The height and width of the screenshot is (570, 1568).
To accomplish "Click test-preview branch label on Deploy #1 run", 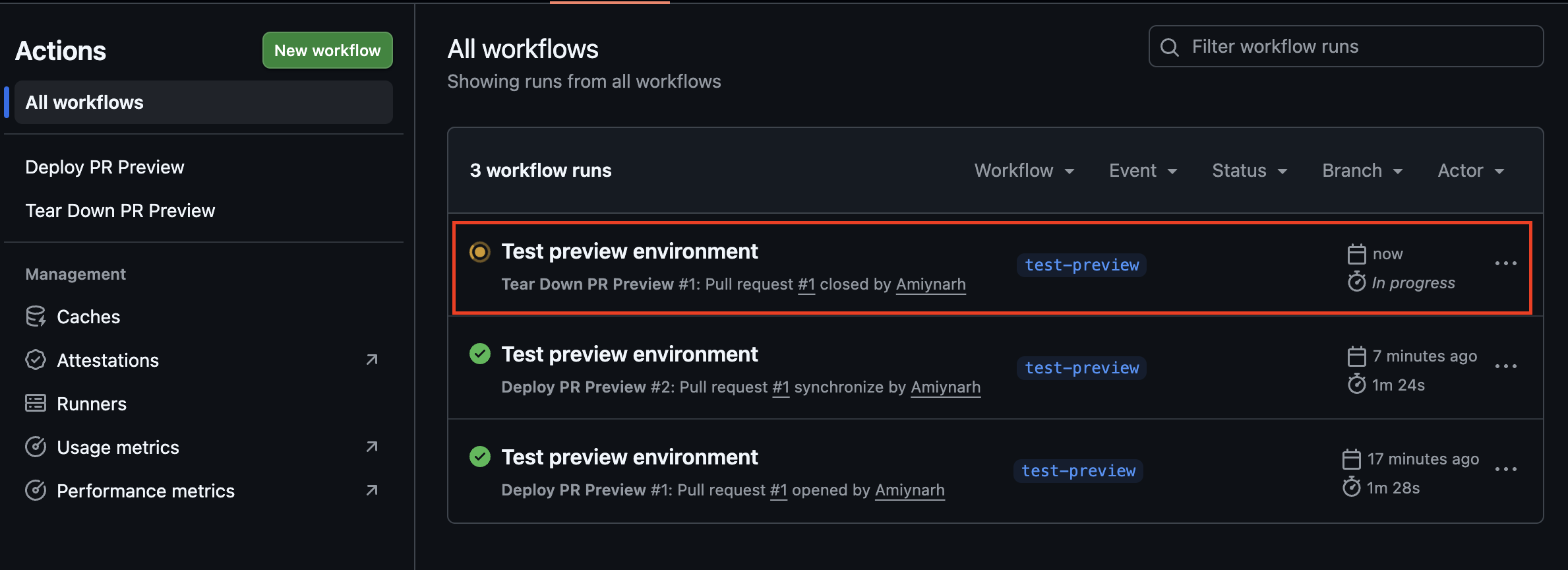I will (x=1078, y=471).
